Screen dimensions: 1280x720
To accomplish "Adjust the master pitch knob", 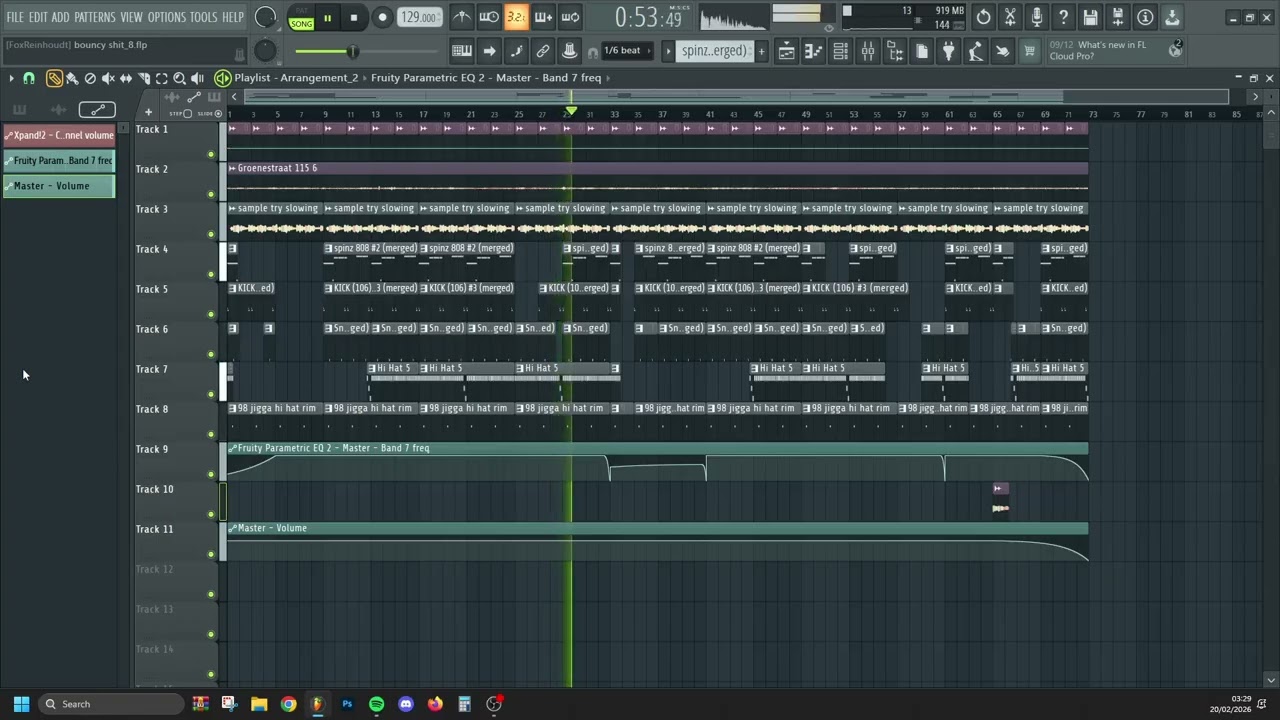I will pyautogui.click(x=265, y=51).
